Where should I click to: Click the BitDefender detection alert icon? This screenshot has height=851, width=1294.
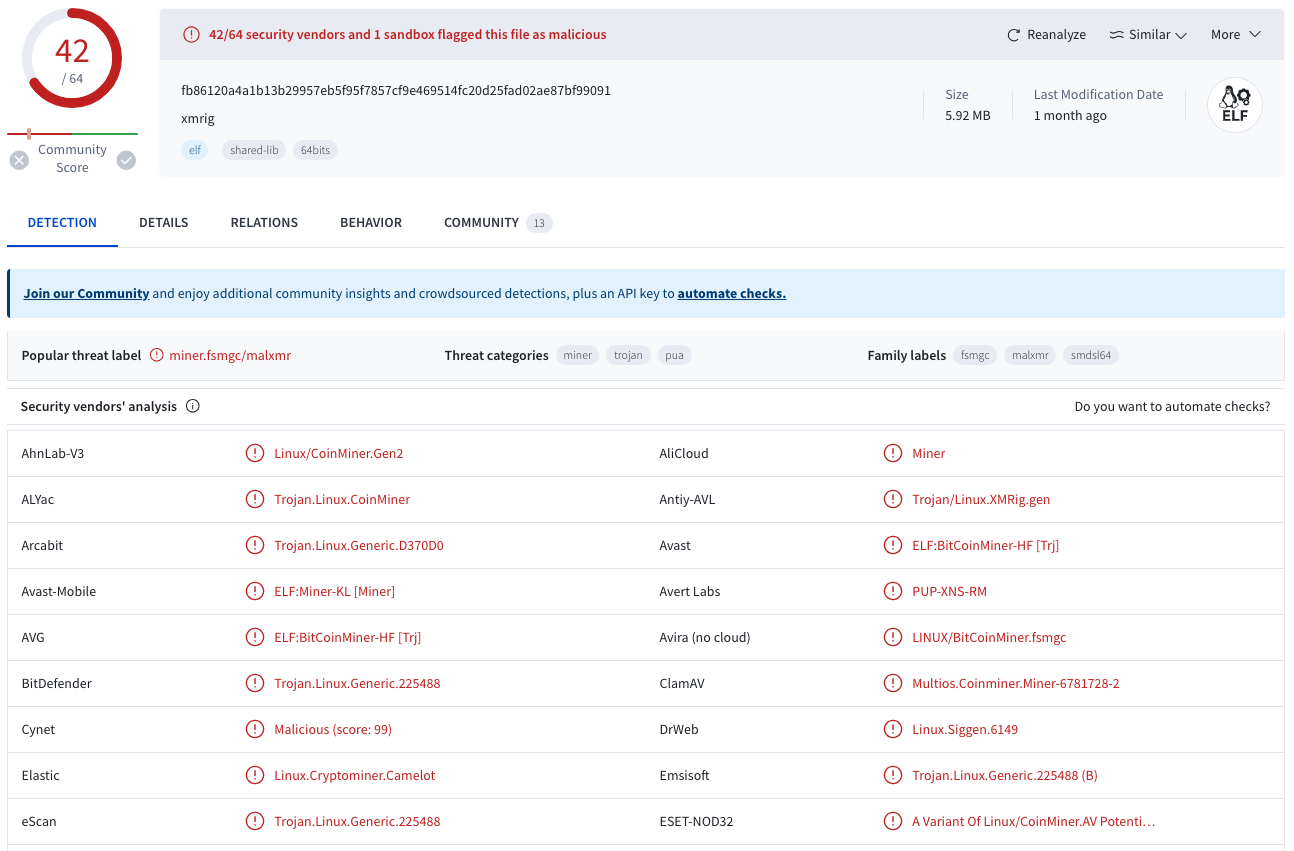tap(255, 684)
